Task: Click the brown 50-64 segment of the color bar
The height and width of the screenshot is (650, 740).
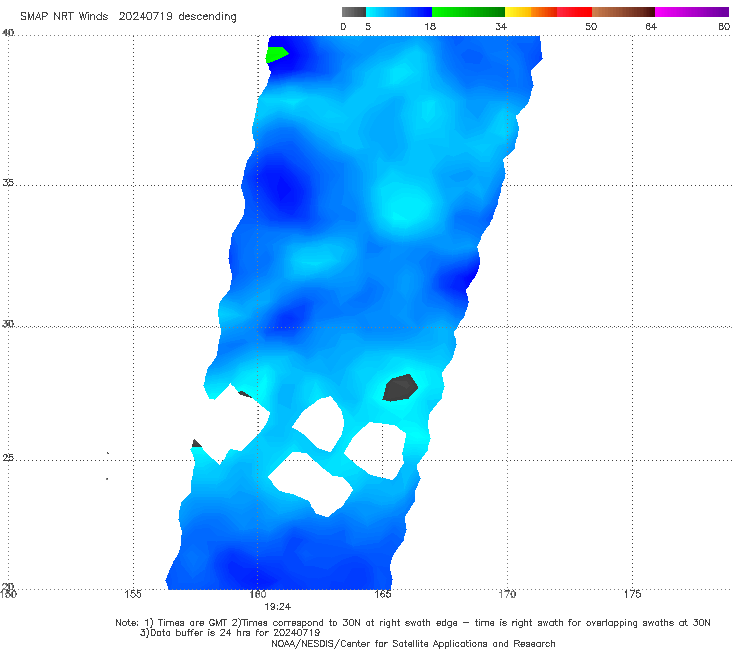Action: pyautogui.click(x=623, y=12)
